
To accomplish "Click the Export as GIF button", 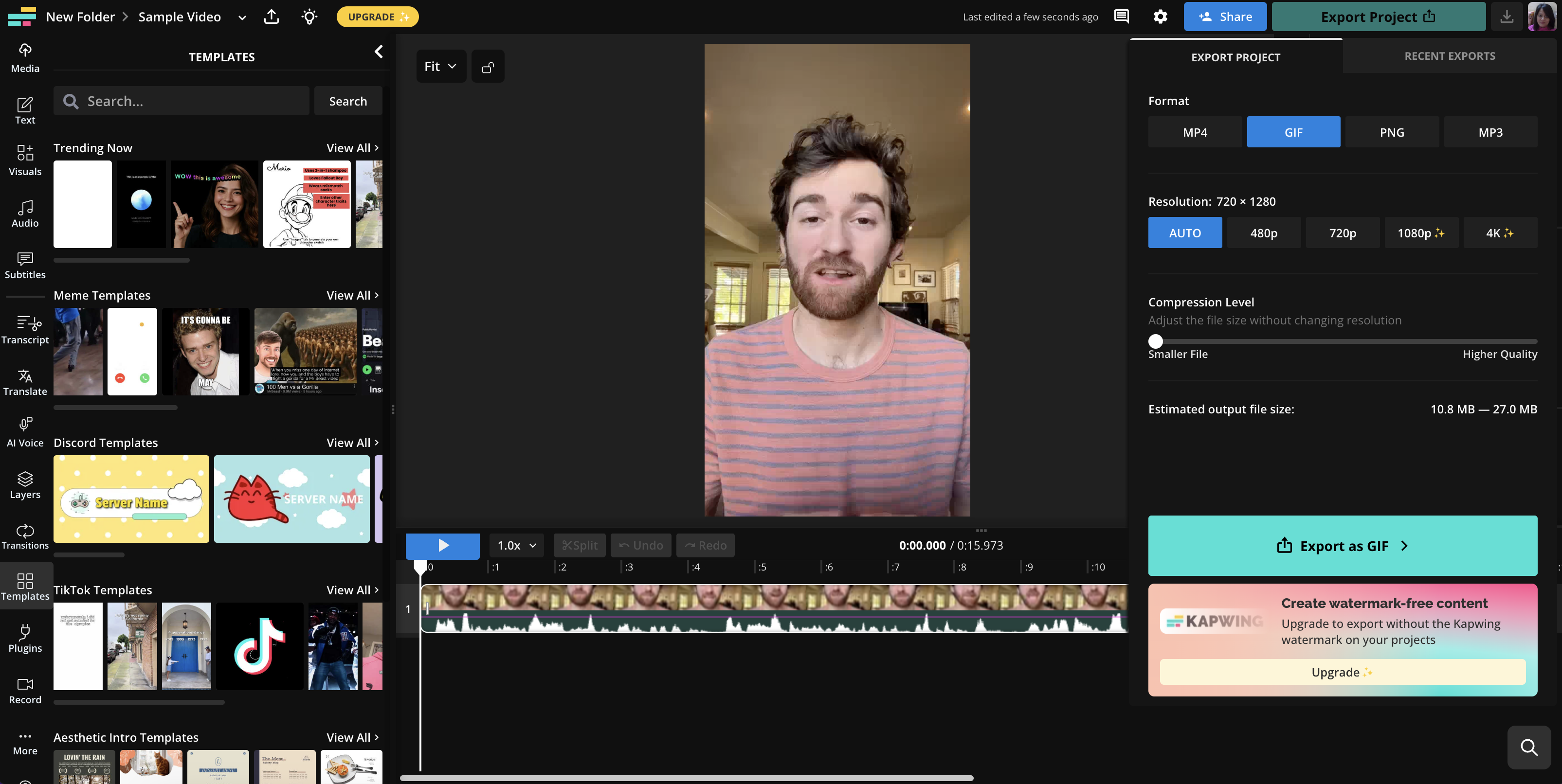I will tap(1342, 545).
